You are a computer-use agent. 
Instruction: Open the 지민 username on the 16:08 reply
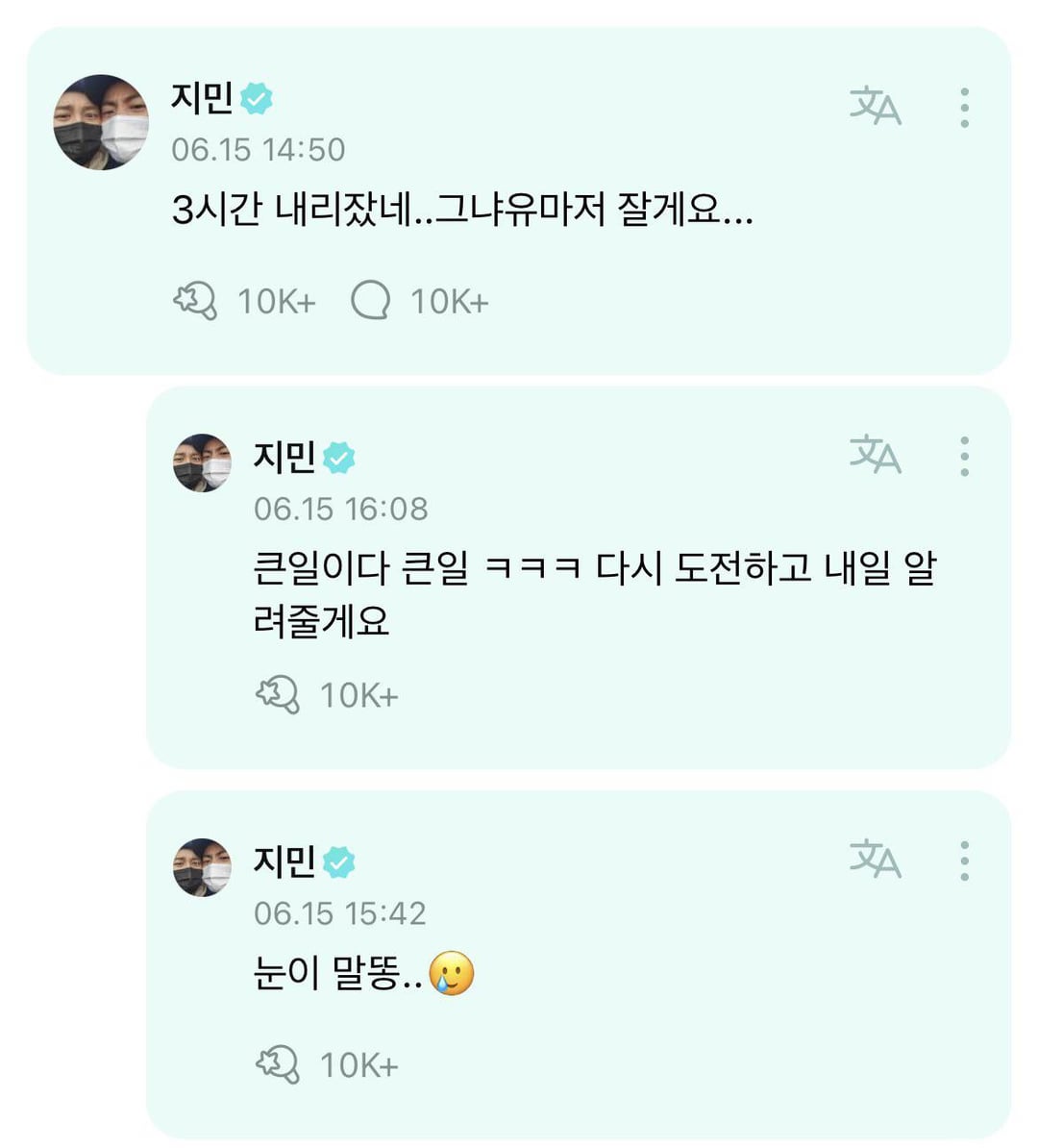[x=284, y=457]
